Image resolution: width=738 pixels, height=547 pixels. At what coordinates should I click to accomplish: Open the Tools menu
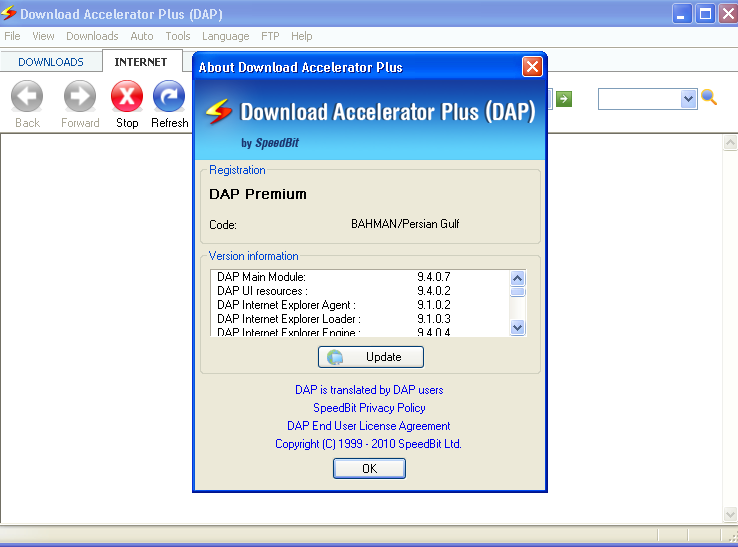(x=178, y=36)
